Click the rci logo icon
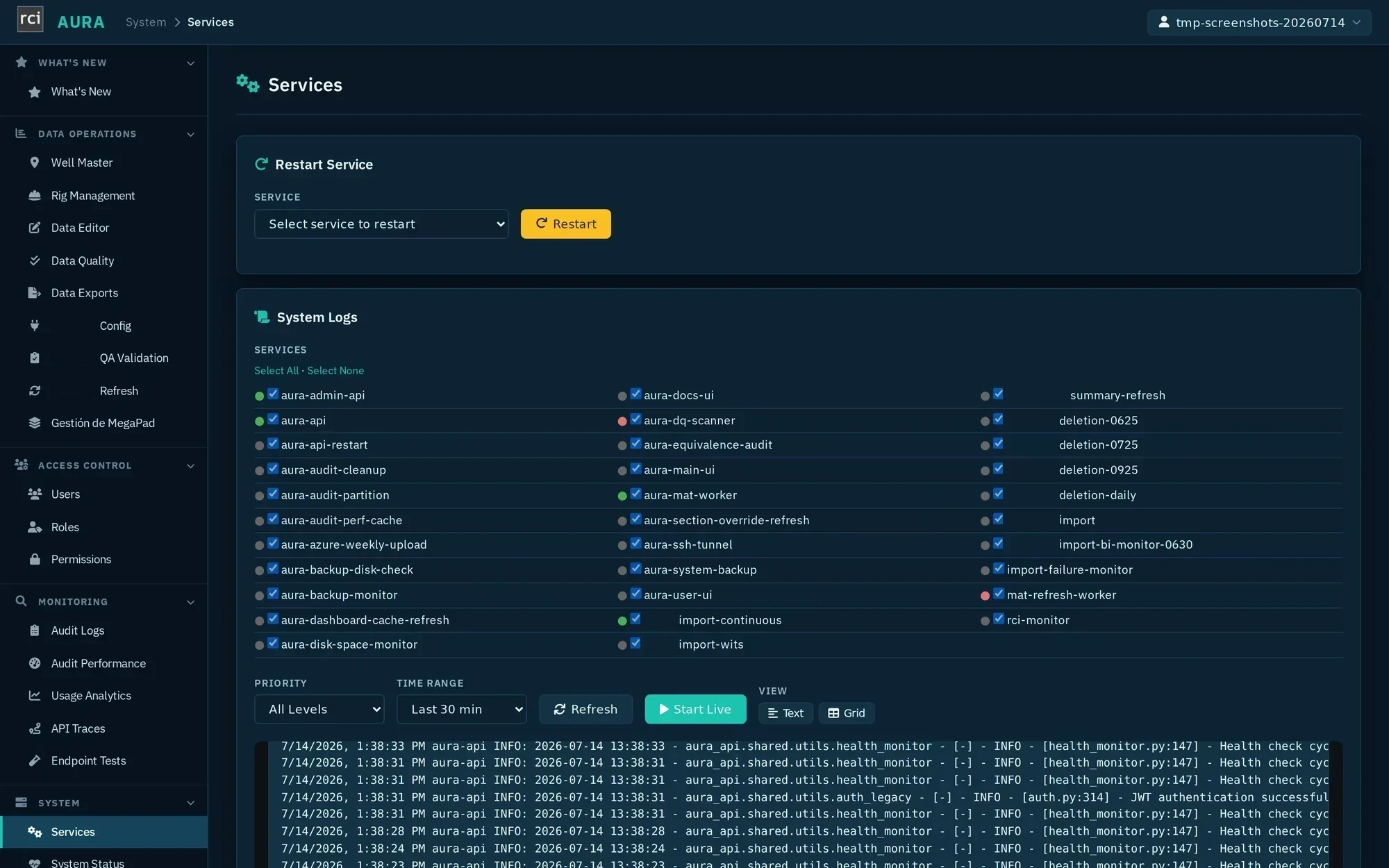 (x=30, y=19)
